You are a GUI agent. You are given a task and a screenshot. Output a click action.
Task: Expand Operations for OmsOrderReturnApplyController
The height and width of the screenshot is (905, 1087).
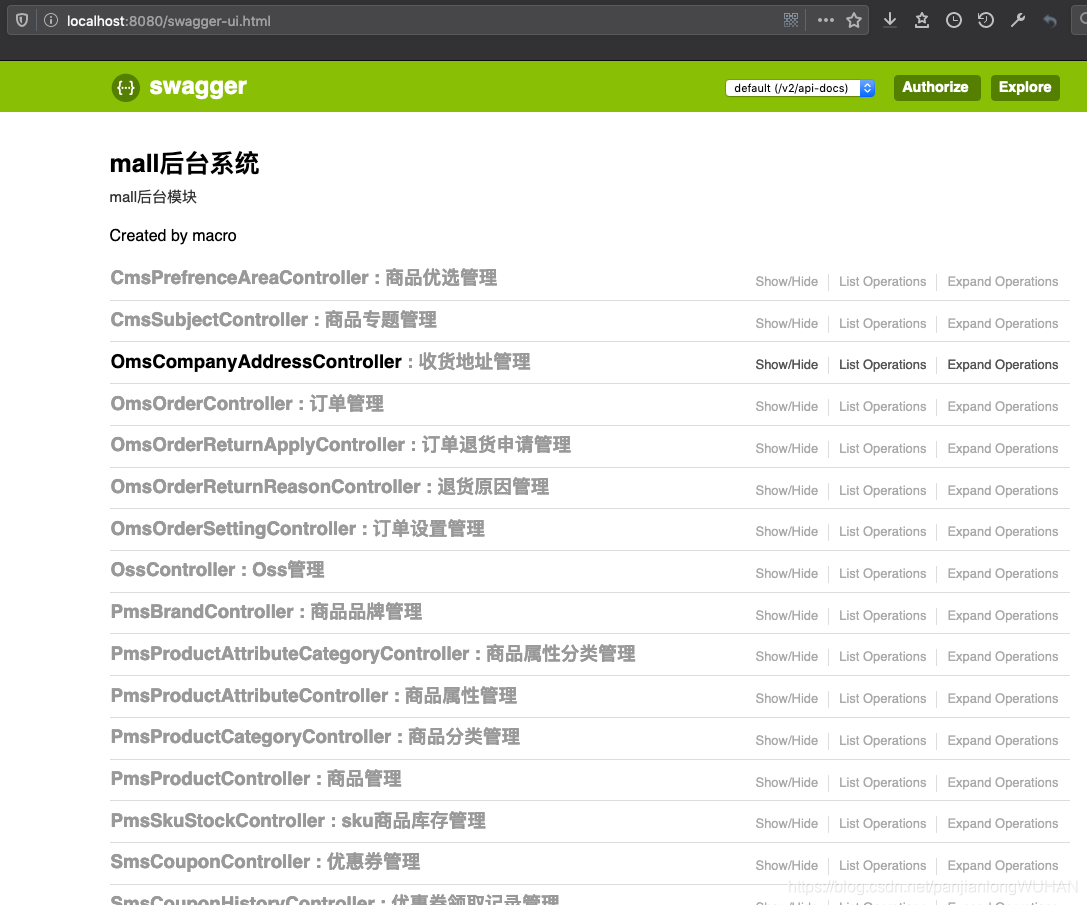(x=1002, y=449)
